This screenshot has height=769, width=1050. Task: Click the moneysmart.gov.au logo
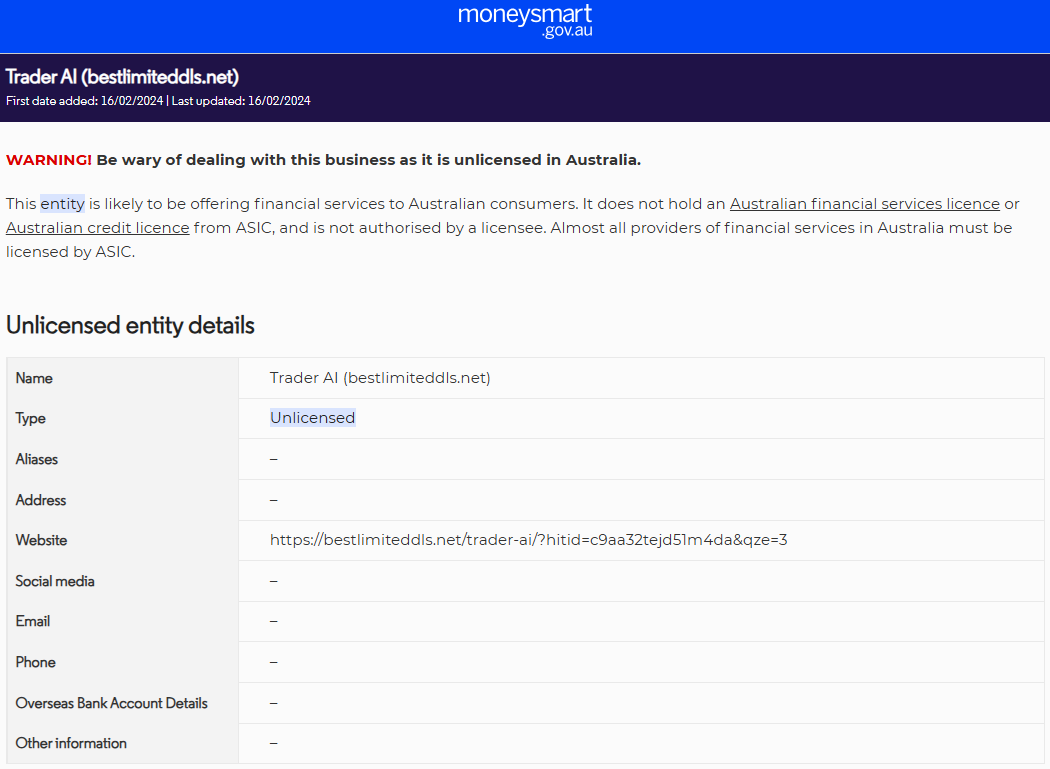[x=525, y=21]
